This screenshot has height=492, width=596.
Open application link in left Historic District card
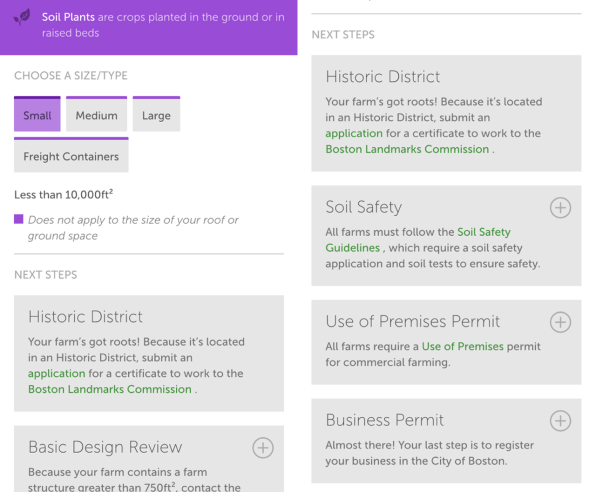point(57,373)
